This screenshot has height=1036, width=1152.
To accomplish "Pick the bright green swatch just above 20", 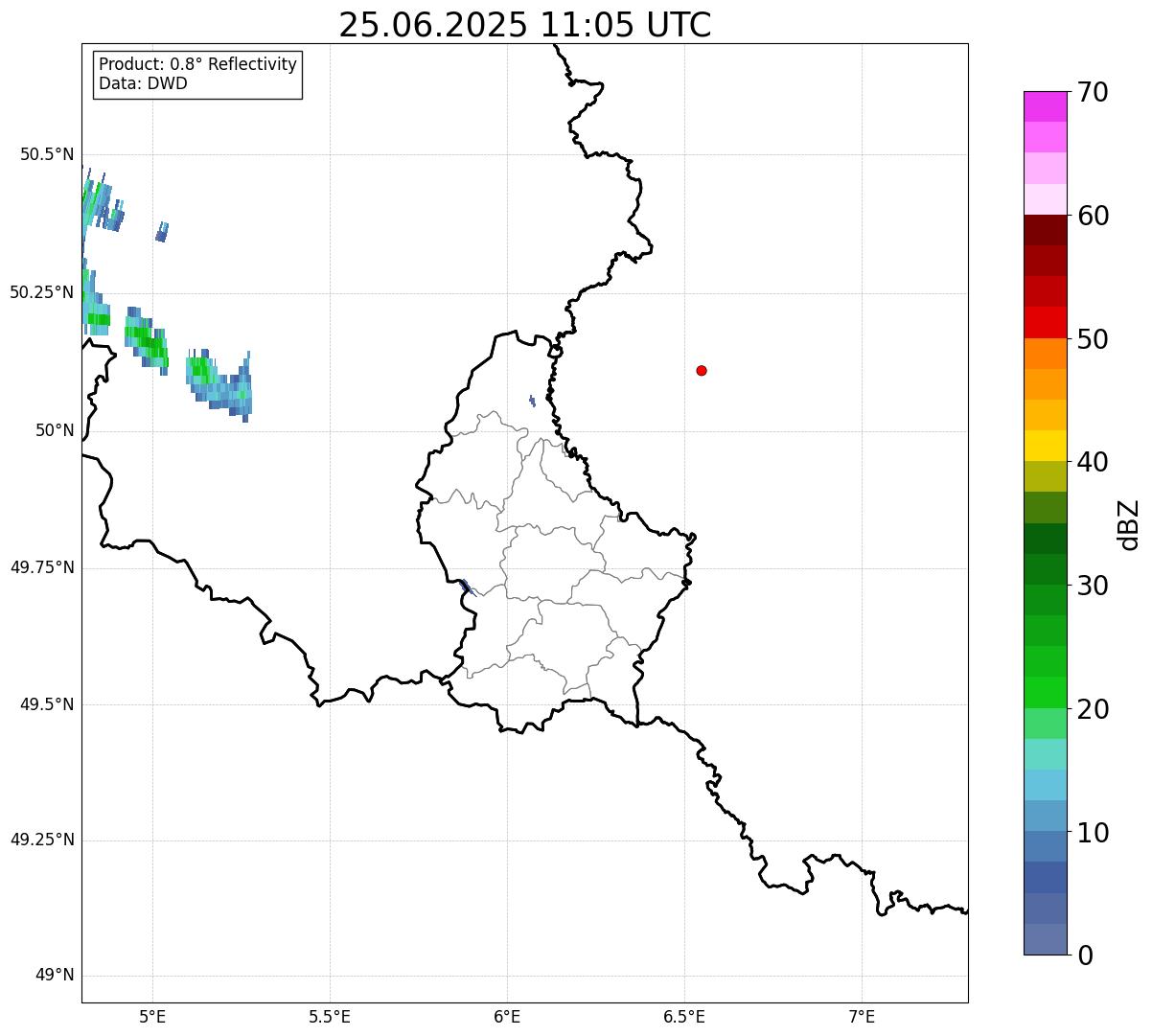I will tap(1046, 692).
